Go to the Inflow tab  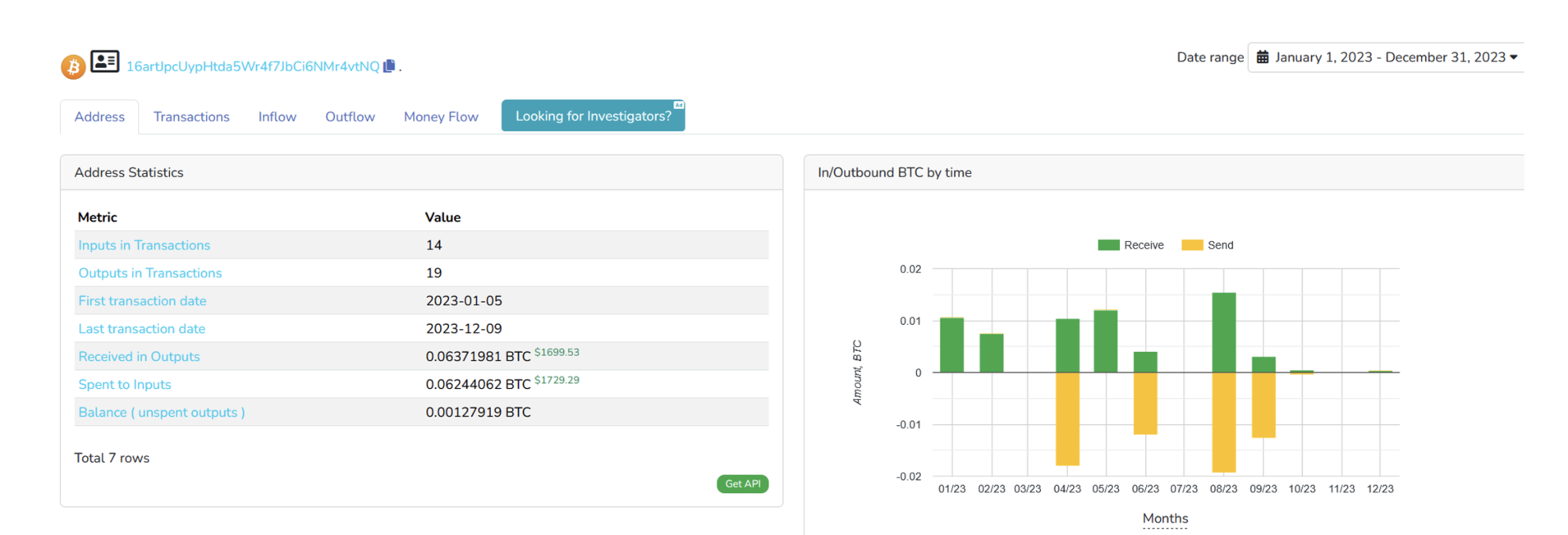277,117
